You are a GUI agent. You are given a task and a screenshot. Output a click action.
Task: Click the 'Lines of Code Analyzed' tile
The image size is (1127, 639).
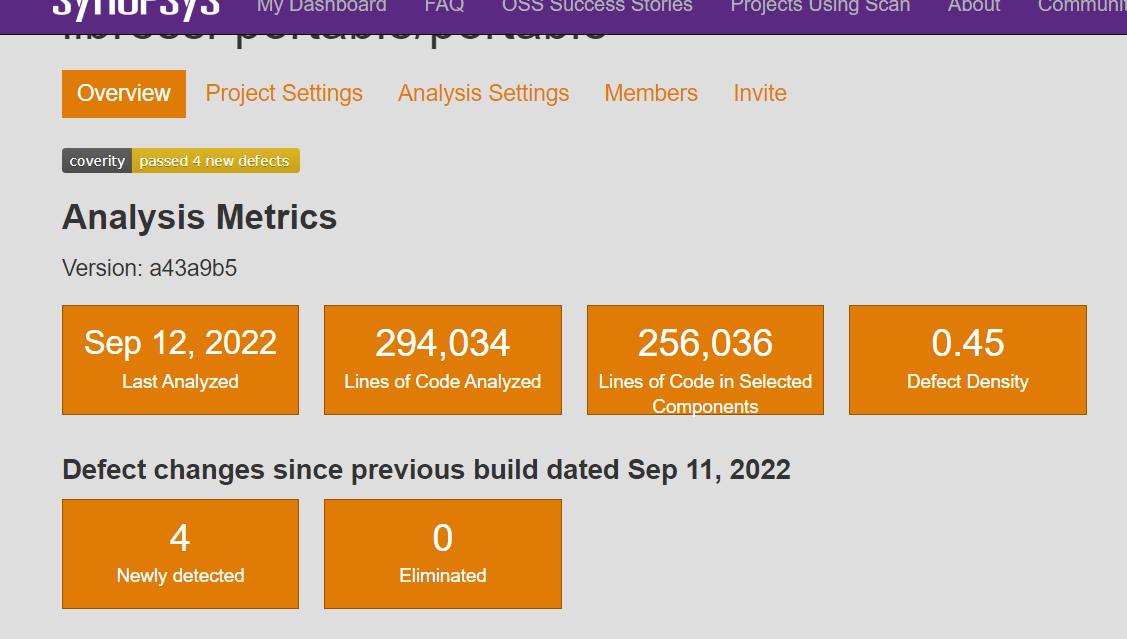[x=442, y=359]
